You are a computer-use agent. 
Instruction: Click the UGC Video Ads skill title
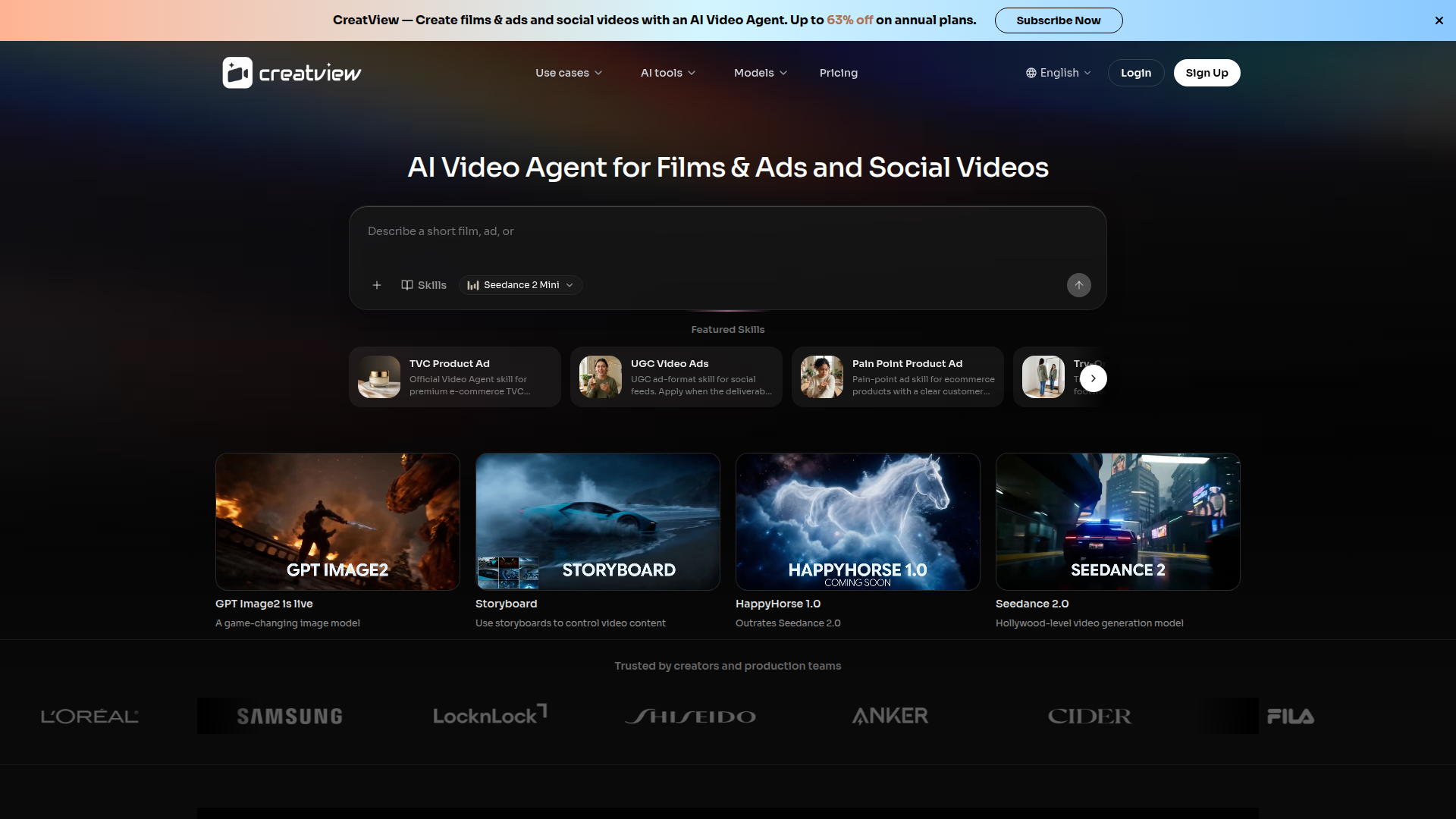(670, 364)
